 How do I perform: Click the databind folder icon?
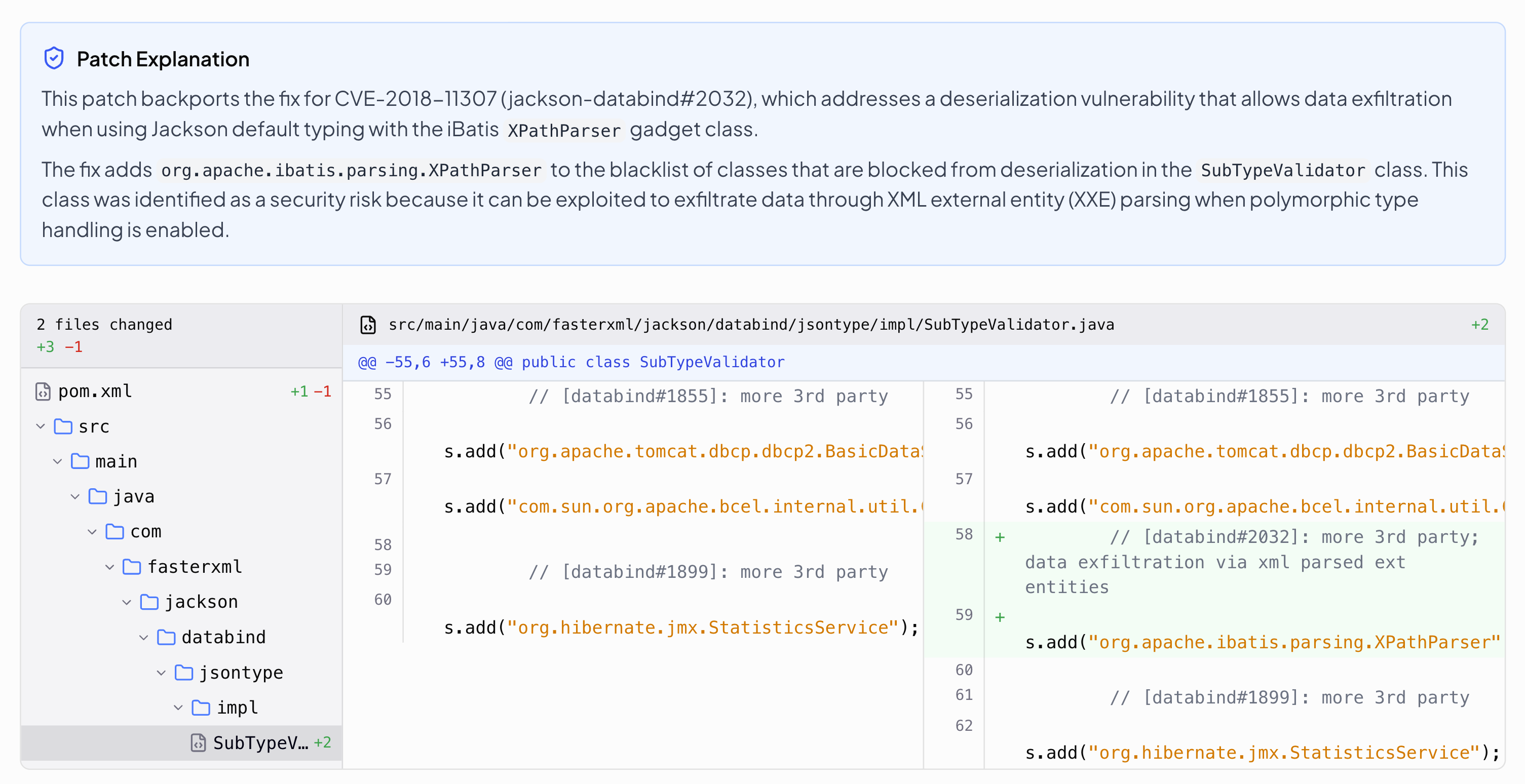[x=166, y=637]
